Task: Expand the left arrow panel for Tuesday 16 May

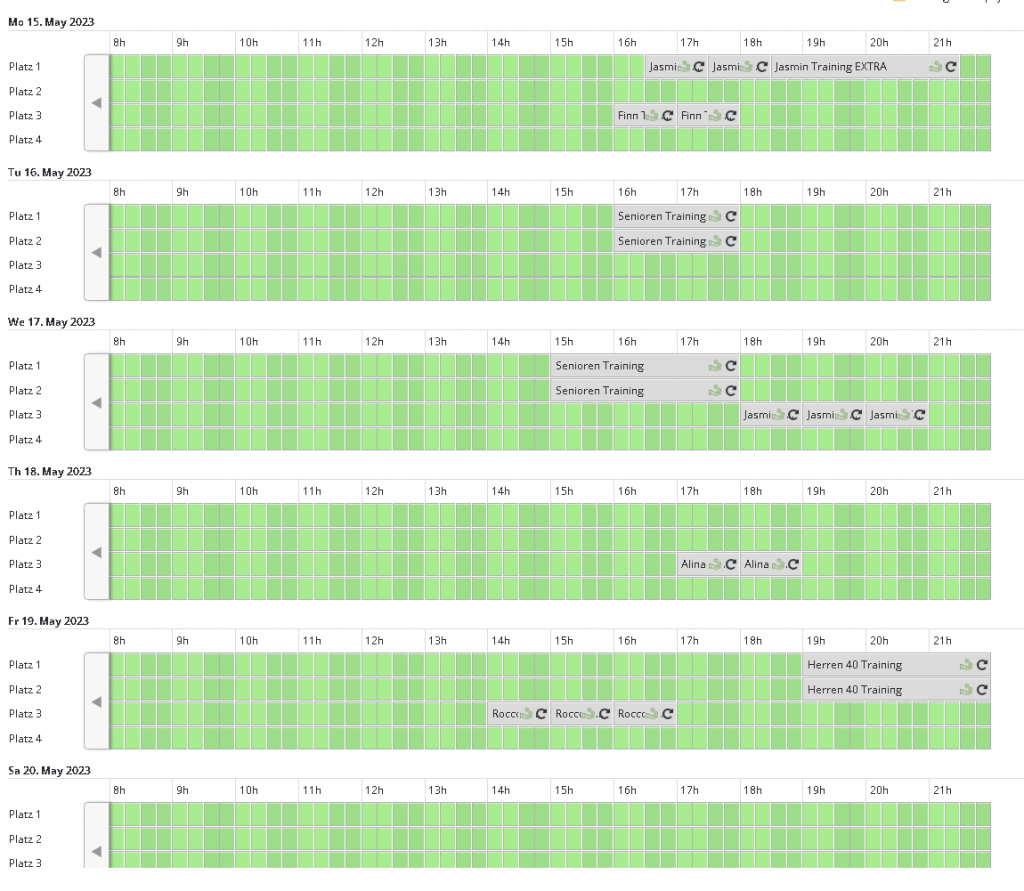Action: pyautogui.click(x=96, y=253)
